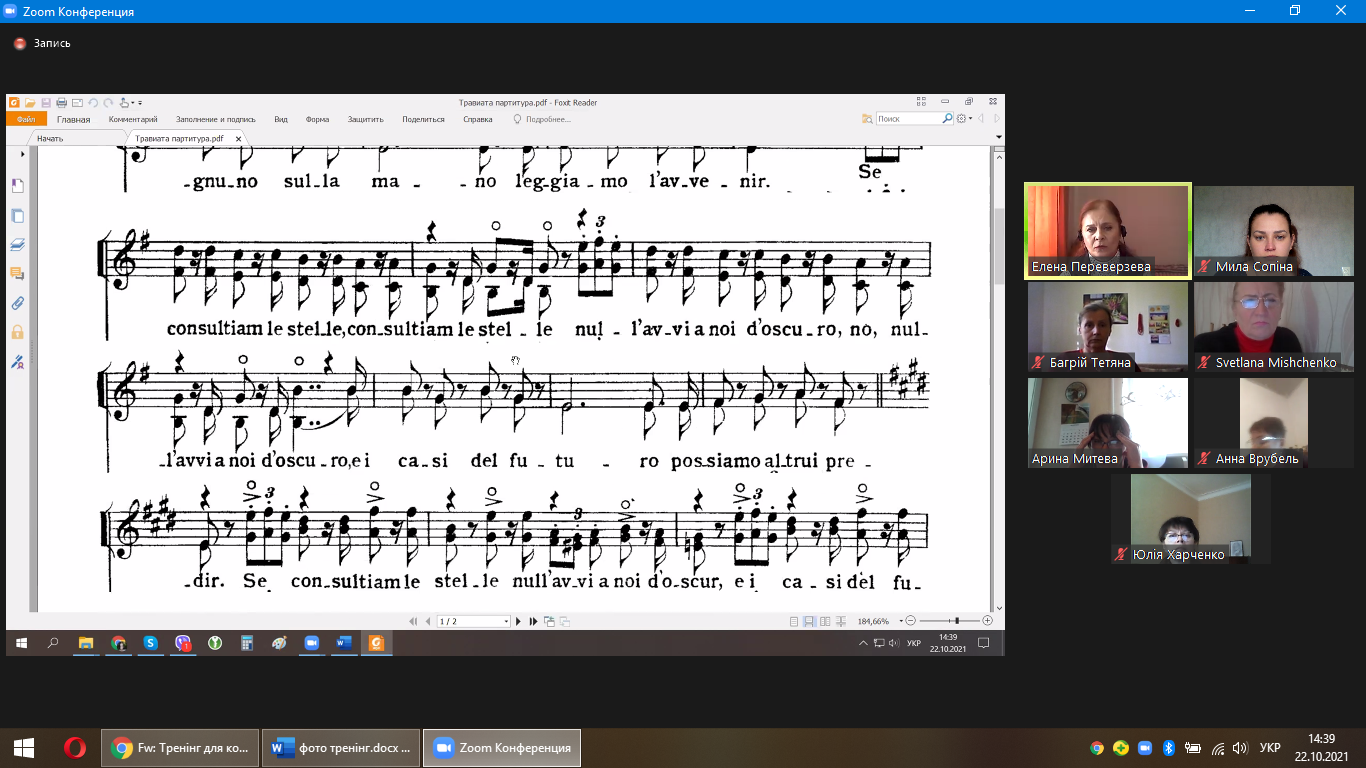Enable single page view mode

pos(794,621)
